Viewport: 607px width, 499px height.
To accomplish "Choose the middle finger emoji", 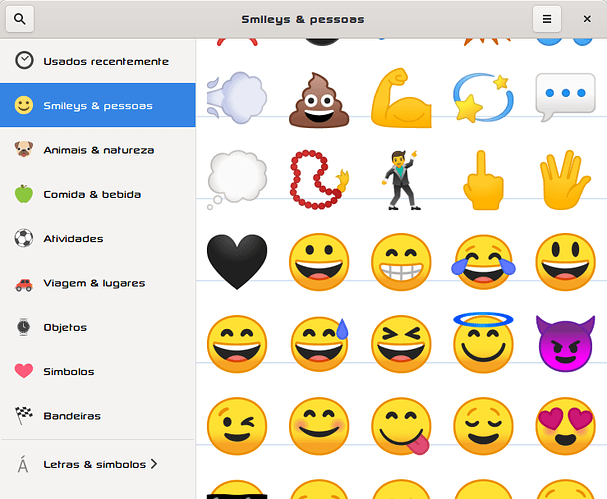I will tap(483, 180).
